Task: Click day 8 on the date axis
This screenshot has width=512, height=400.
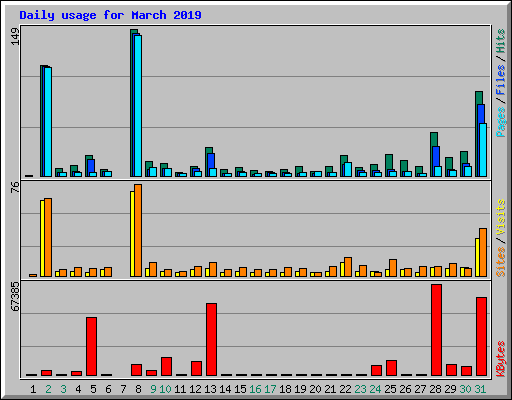Action: pyautogui.click(x=138, y=389)
